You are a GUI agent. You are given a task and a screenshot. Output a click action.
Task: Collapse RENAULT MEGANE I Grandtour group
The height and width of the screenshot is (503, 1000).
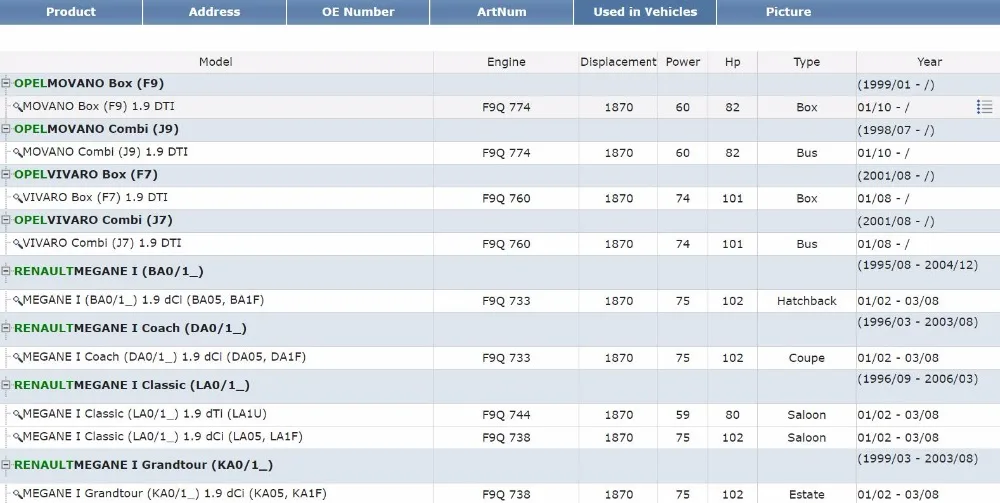pos(6,465)
